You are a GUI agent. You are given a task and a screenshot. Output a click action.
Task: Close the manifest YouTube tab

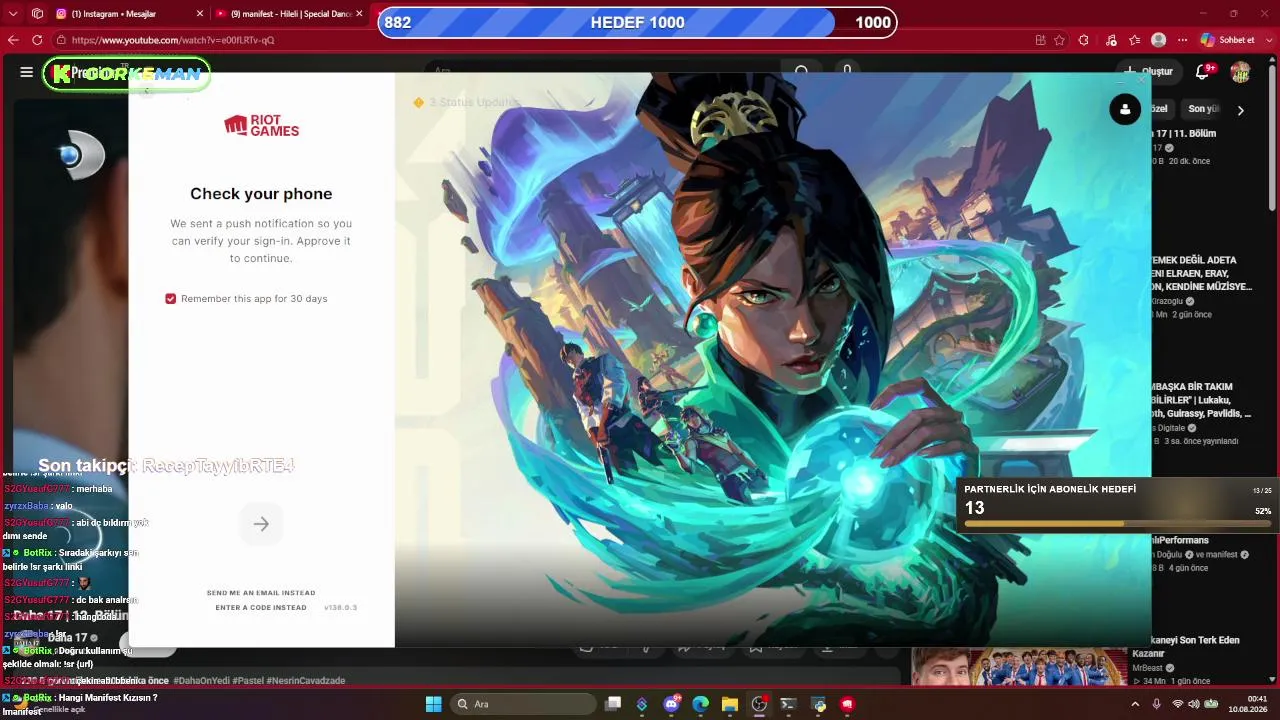359,14
